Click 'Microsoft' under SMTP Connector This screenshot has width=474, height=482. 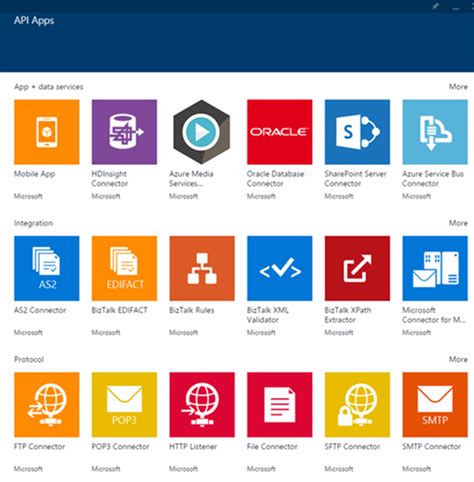(416, 469)
